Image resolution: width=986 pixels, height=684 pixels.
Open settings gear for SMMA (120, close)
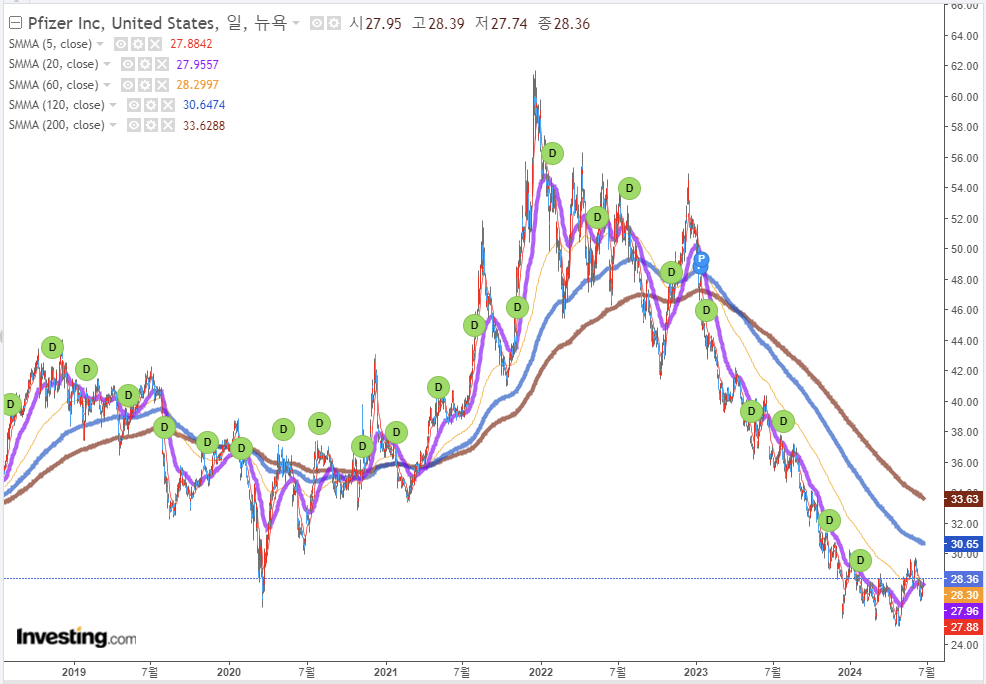coord(151,105)
